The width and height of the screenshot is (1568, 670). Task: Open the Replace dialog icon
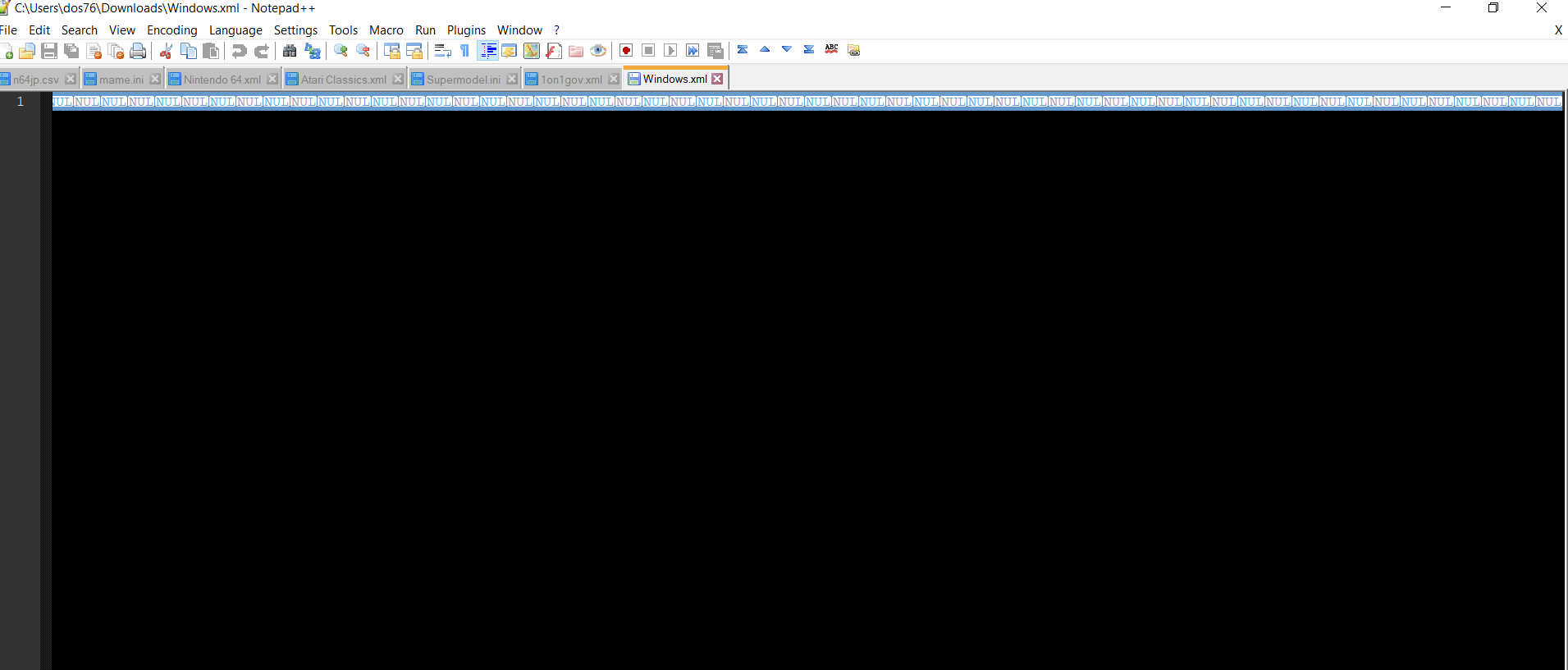click(312, 51)
